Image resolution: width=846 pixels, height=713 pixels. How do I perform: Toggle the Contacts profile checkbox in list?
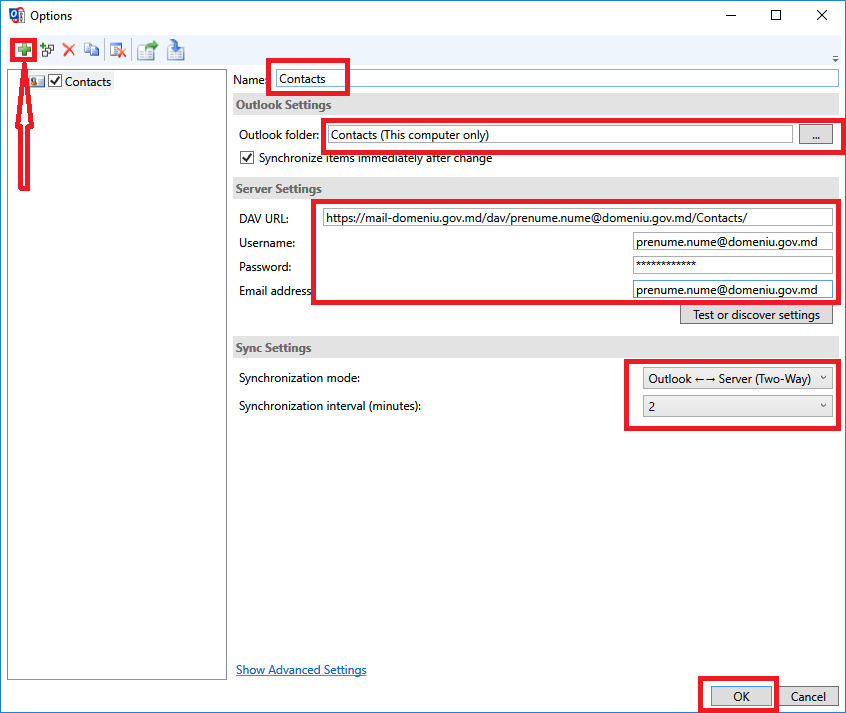click(x=55, y=81)
